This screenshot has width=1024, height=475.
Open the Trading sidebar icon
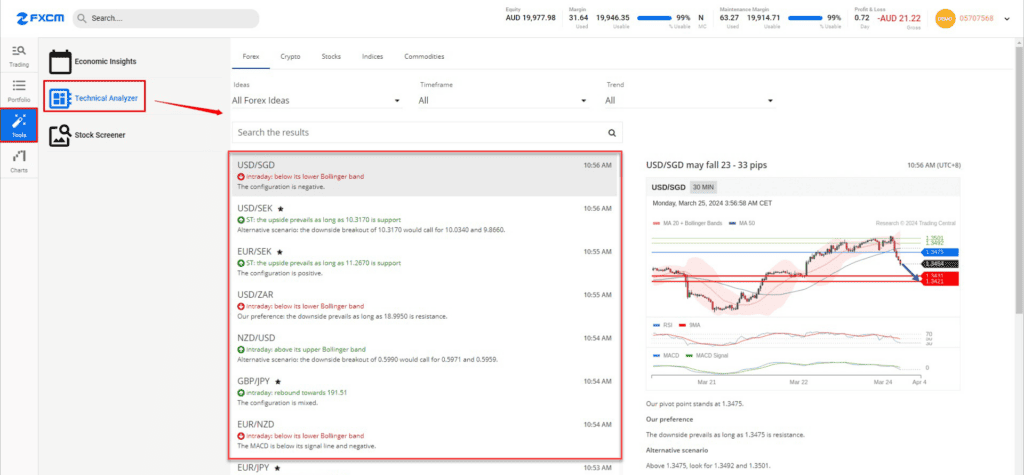[x=19, y=55]
